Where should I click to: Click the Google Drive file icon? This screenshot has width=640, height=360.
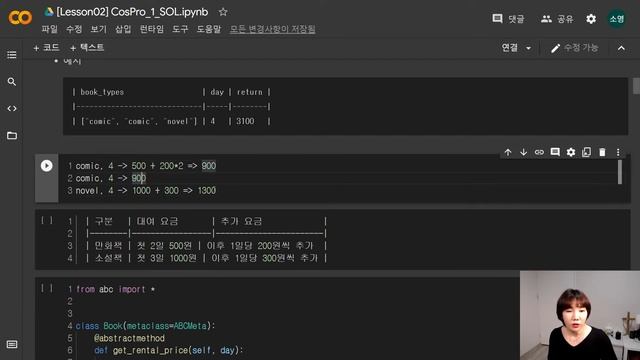coord(49,12)
